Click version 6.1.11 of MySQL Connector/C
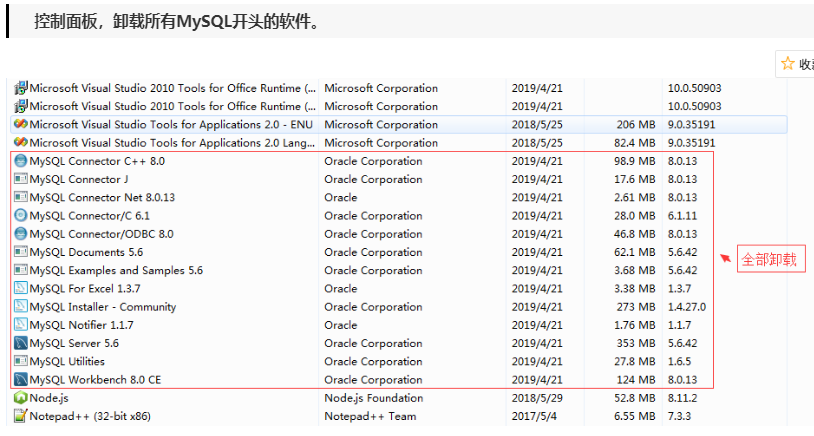Viewport: 814px width, 436px height. coord(682,215)
